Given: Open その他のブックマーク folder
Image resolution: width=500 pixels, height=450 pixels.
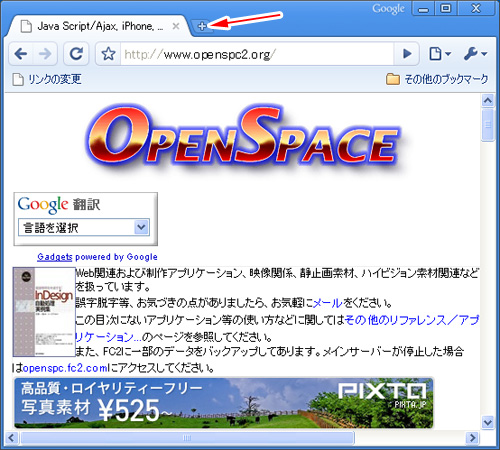Looking at the screenshot, I should click(x=437, y=79).
